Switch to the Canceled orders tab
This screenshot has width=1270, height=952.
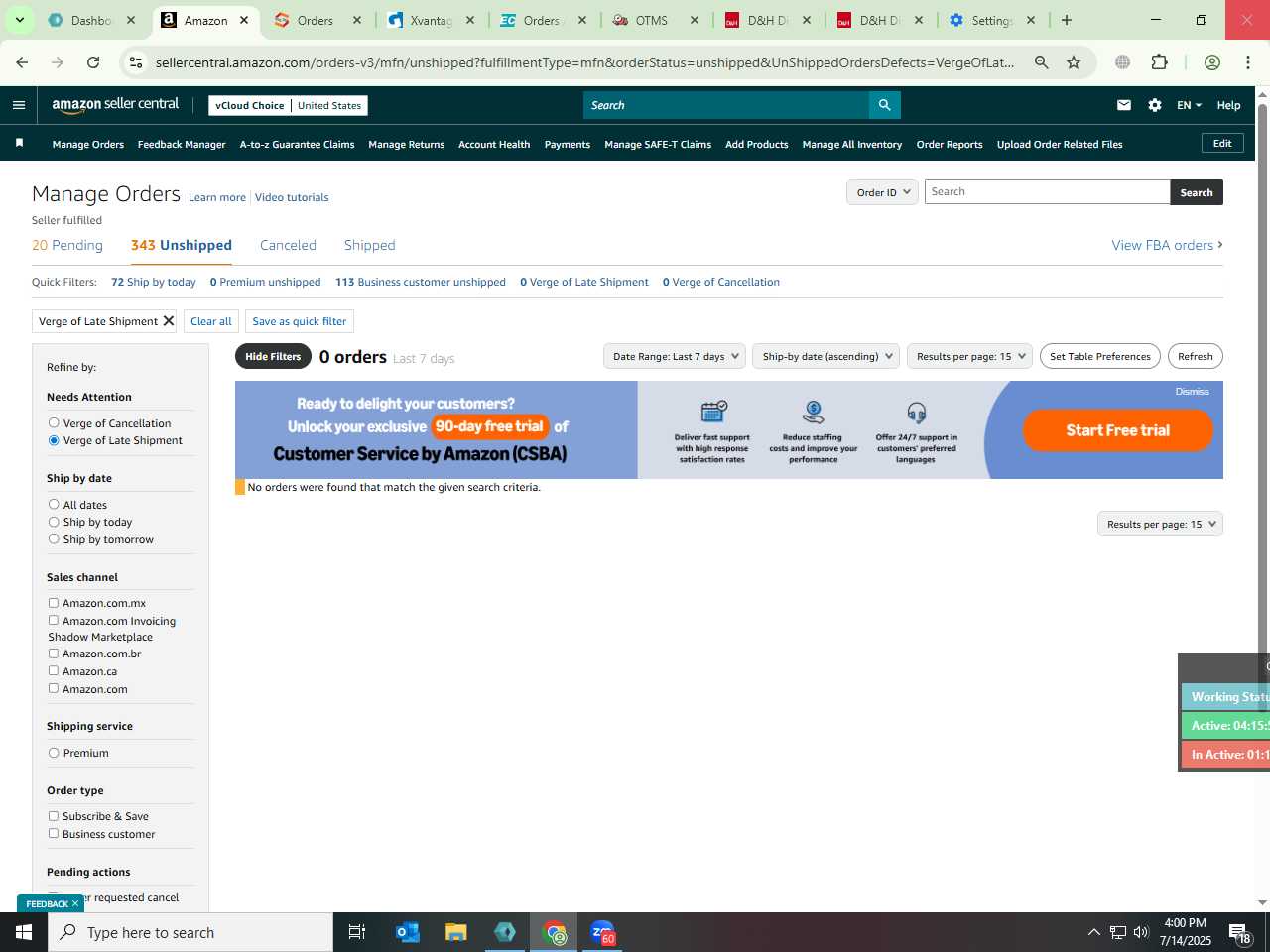pos(288,245)
